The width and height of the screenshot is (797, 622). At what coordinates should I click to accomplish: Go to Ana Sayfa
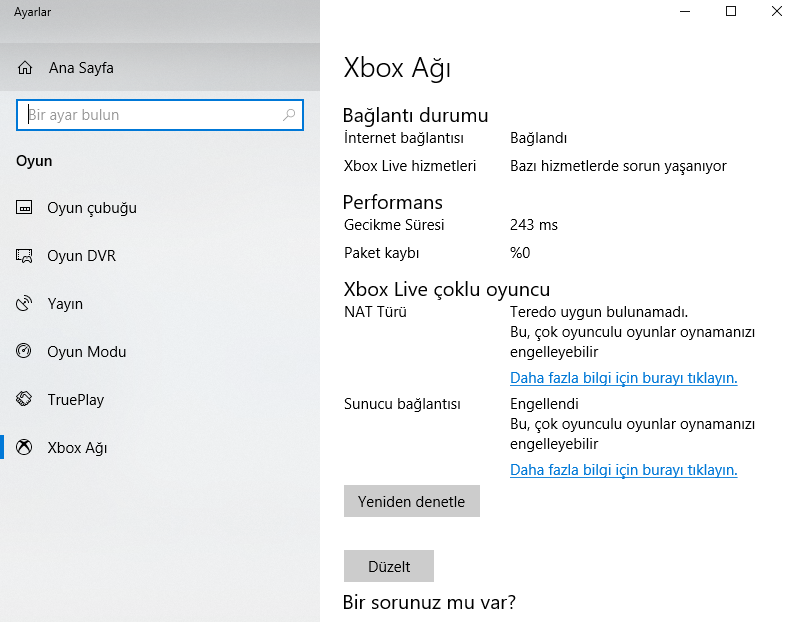[x=160, y=68]
